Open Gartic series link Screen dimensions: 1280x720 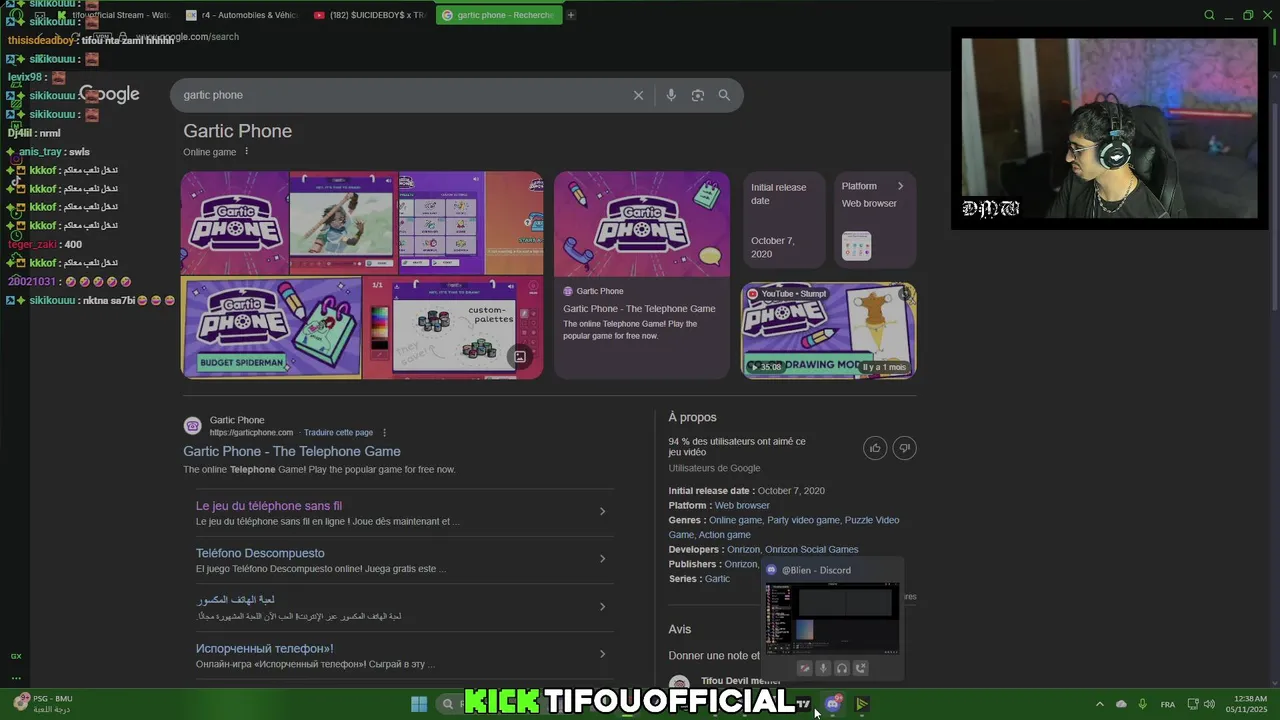click(717, 579)
